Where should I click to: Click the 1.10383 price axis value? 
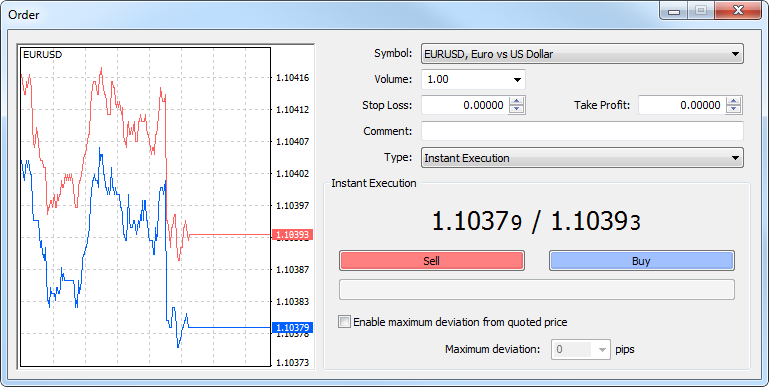292,302
